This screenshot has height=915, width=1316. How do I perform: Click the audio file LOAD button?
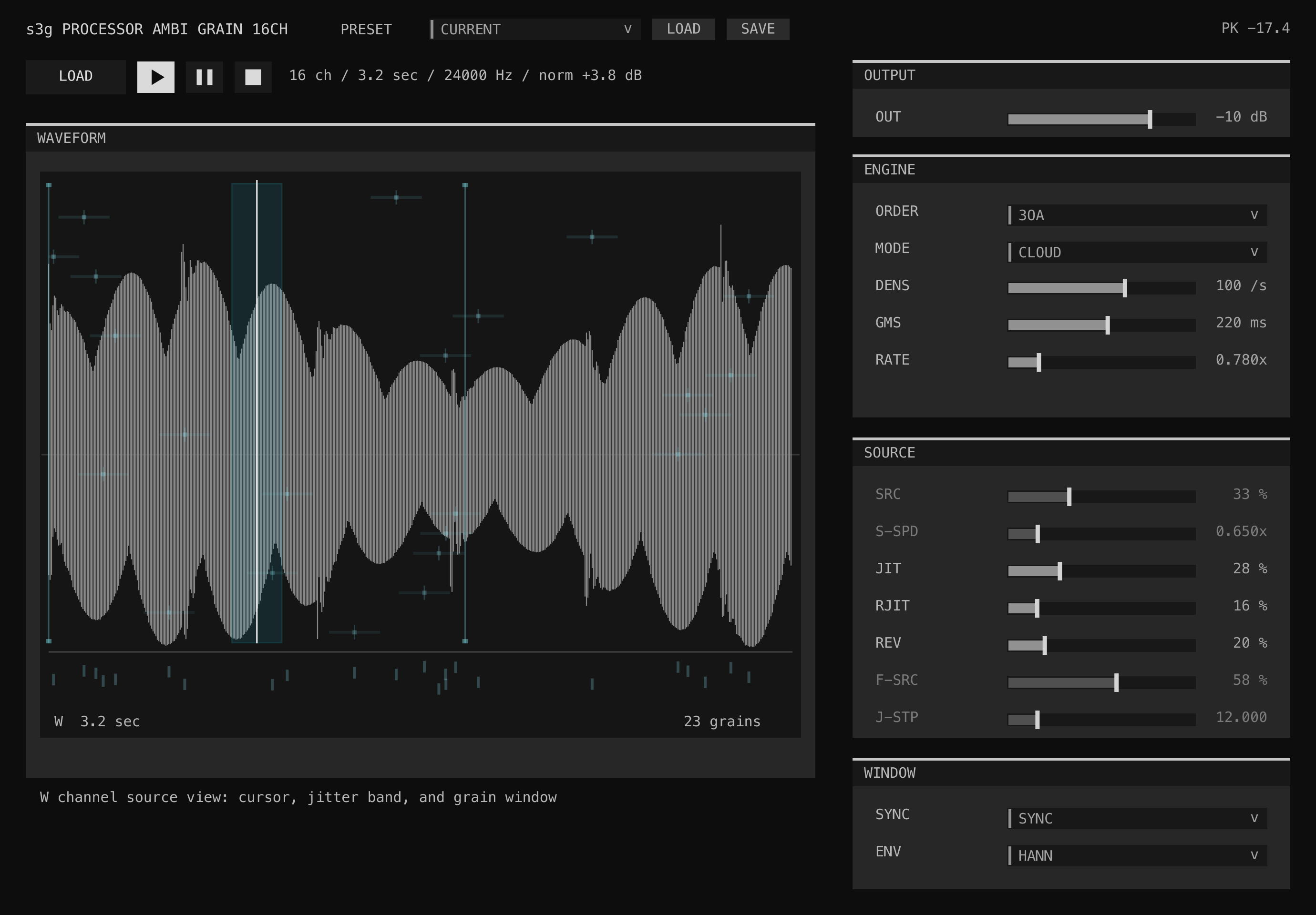click(x=76, y=77)
